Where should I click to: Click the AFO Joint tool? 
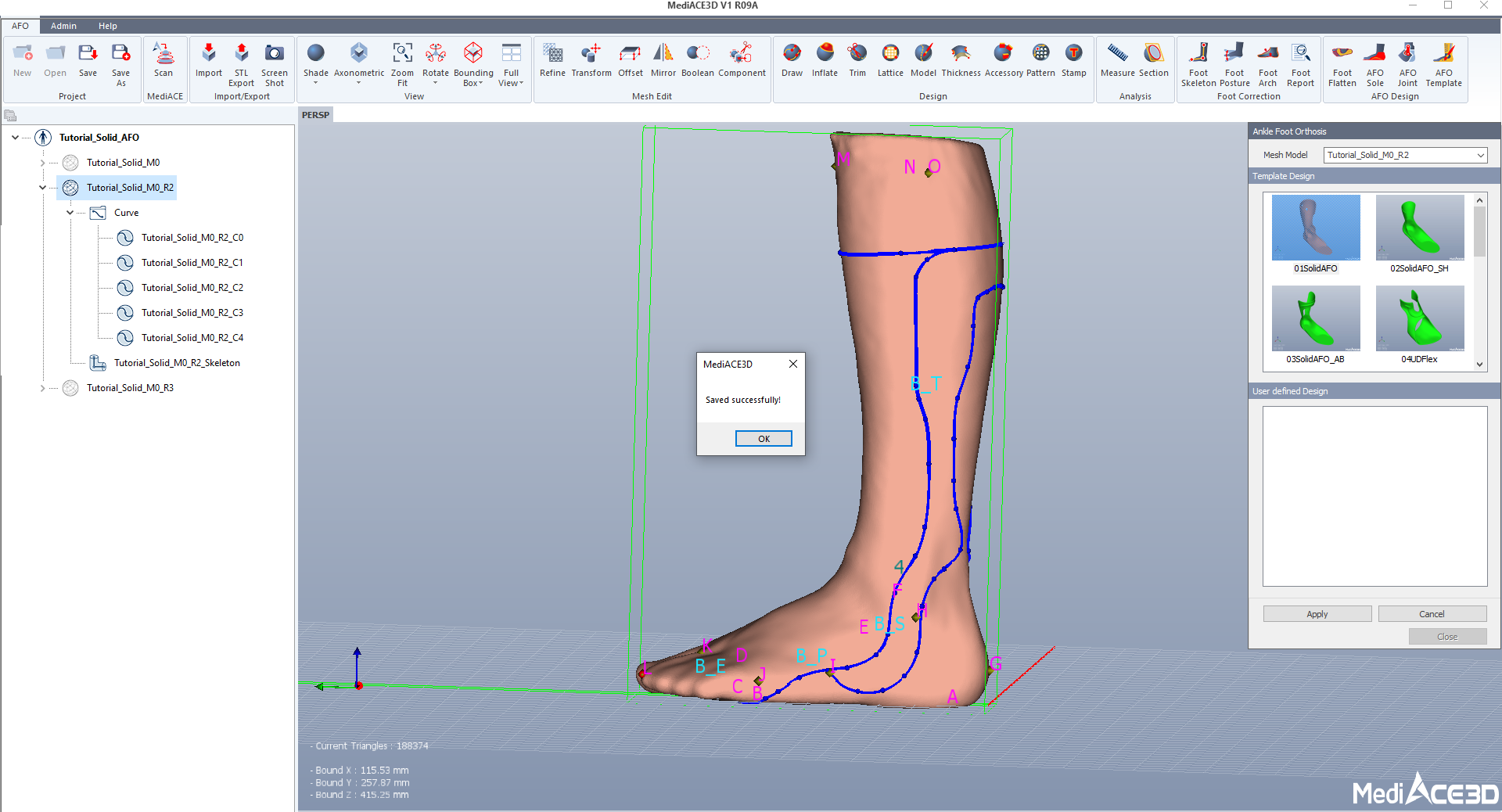click(x=1407, y=64)
